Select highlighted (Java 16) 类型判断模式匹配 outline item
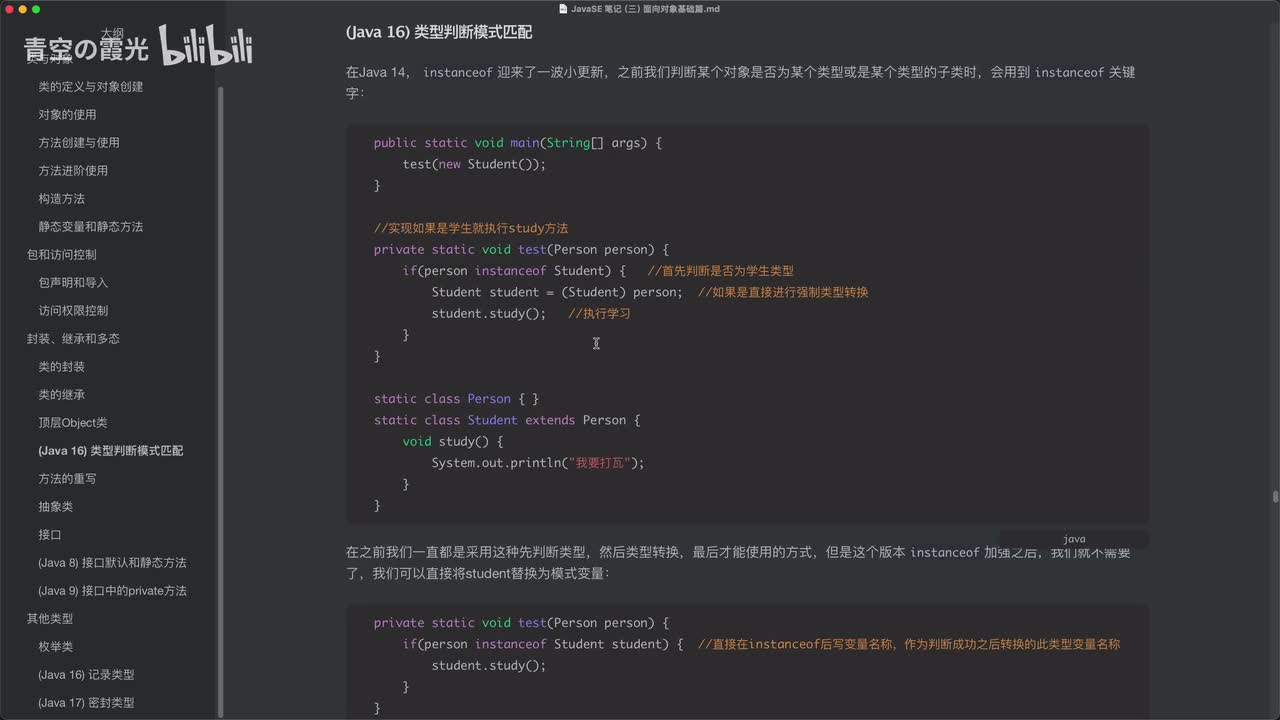 111,451
